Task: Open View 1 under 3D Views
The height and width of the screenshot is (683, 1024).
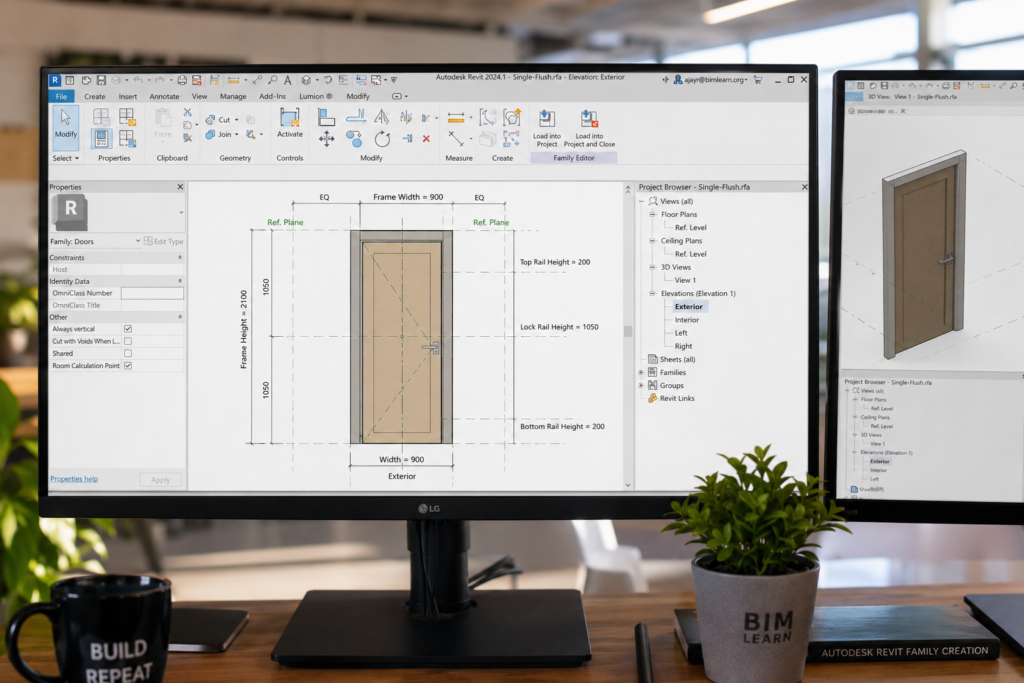Action: coord(685,280)
